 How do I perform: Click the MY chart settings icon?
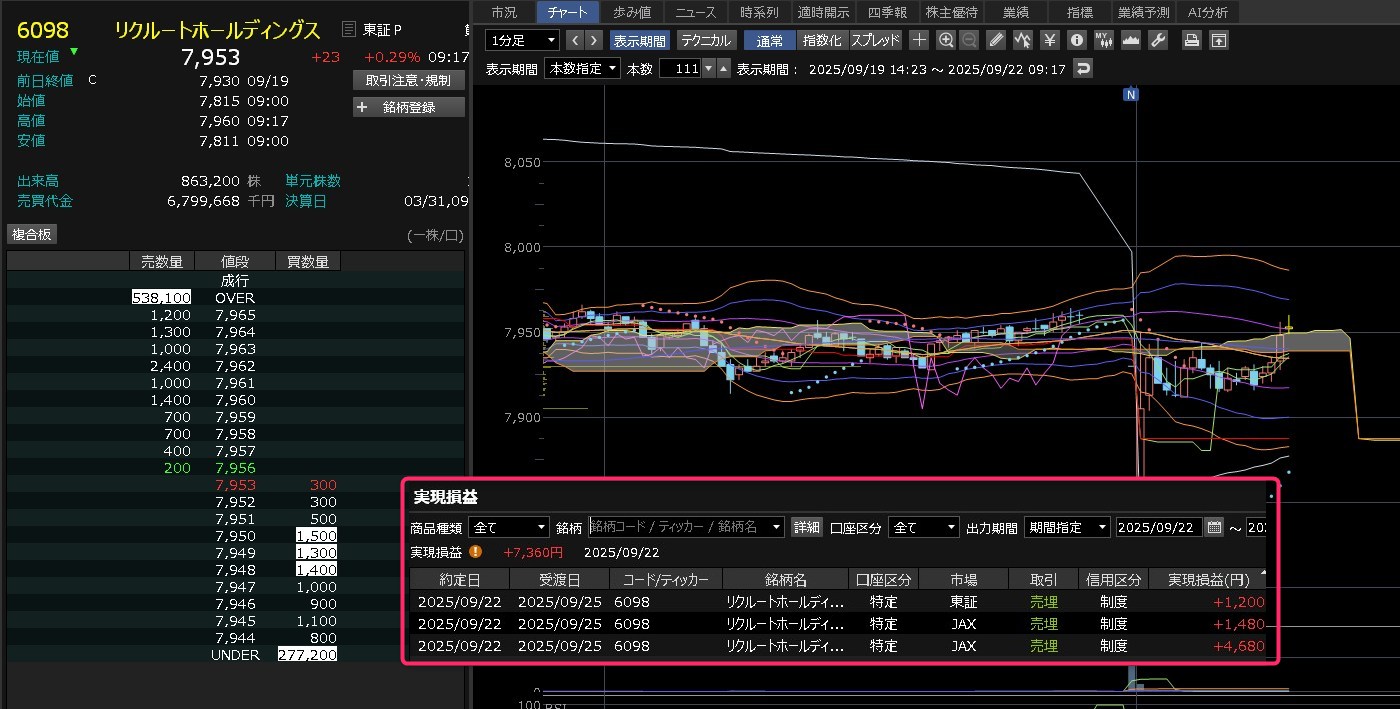[1104, 40]
